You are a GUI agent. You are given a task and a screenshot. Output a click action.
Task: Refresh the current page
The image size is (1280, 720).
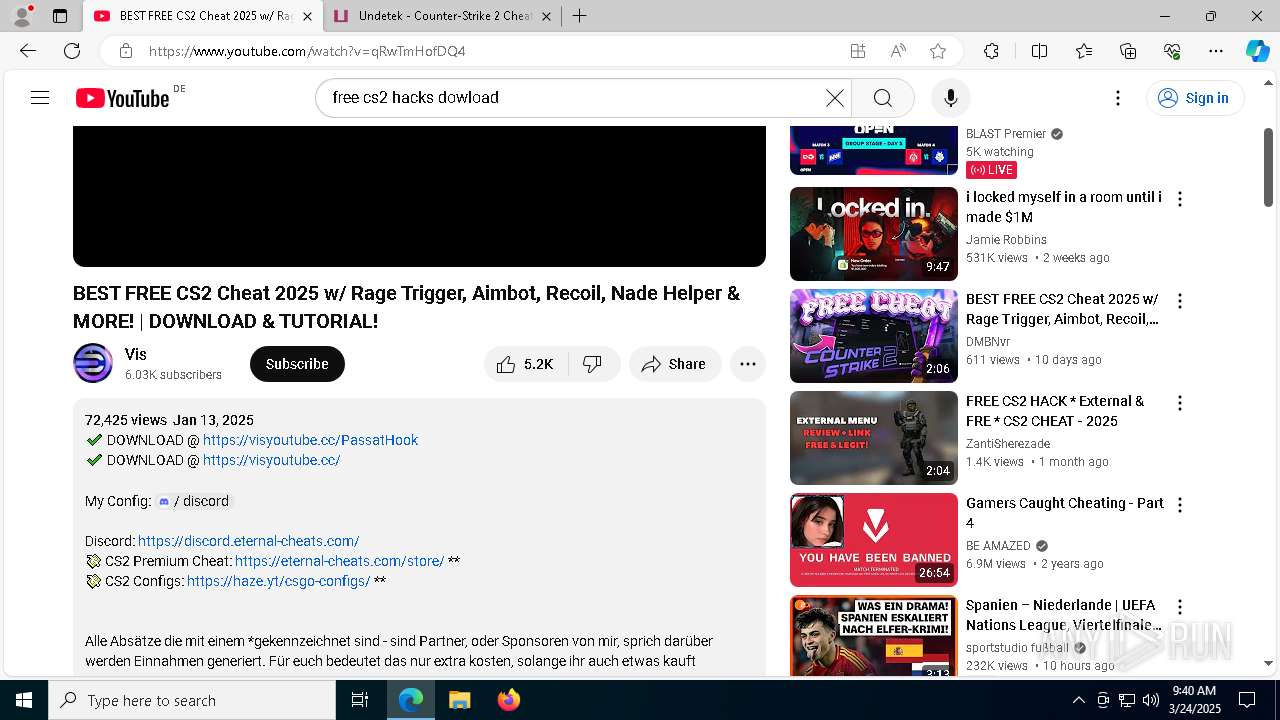[x=72, y=51]
